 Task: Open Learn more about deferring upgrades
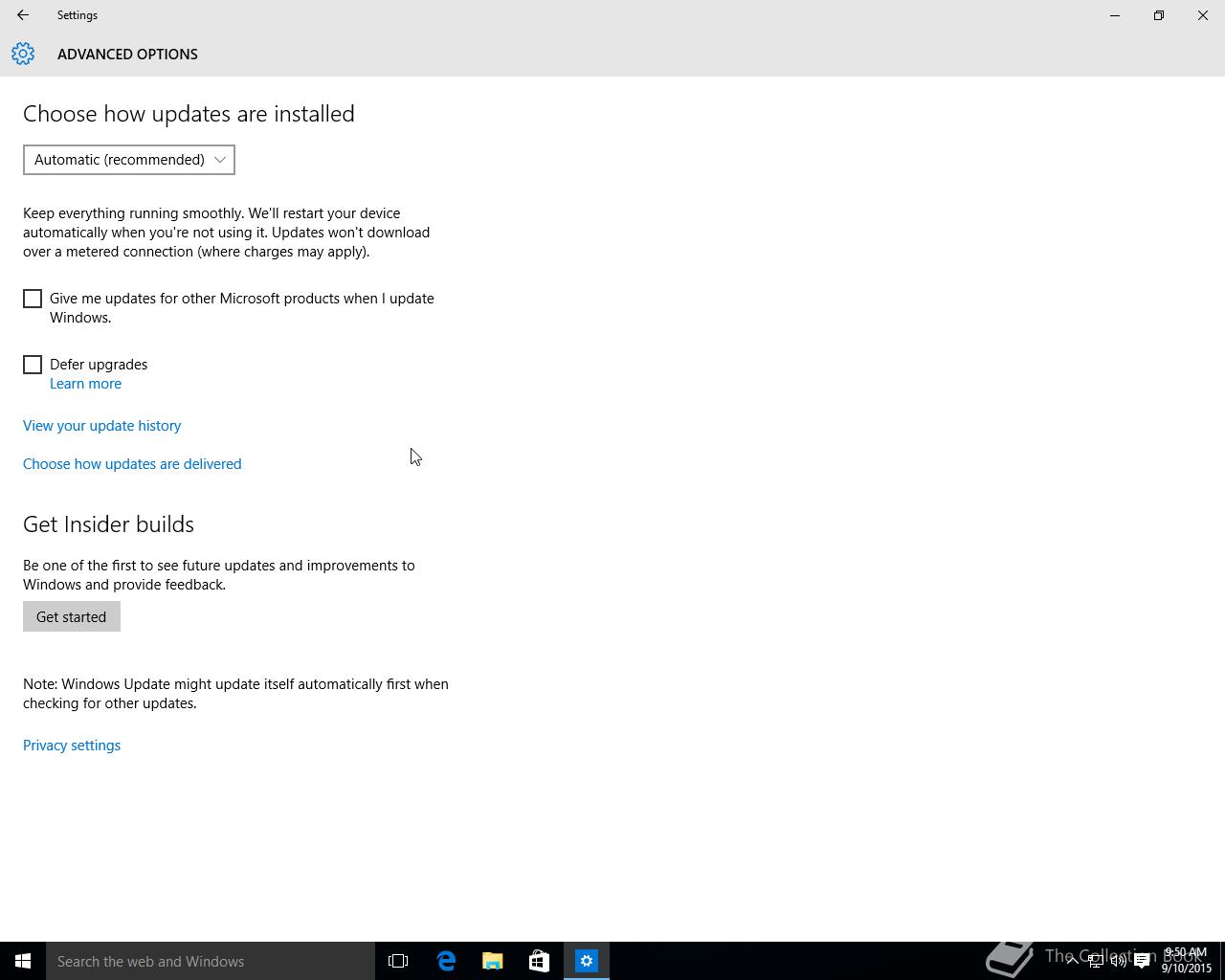(85, 384)
